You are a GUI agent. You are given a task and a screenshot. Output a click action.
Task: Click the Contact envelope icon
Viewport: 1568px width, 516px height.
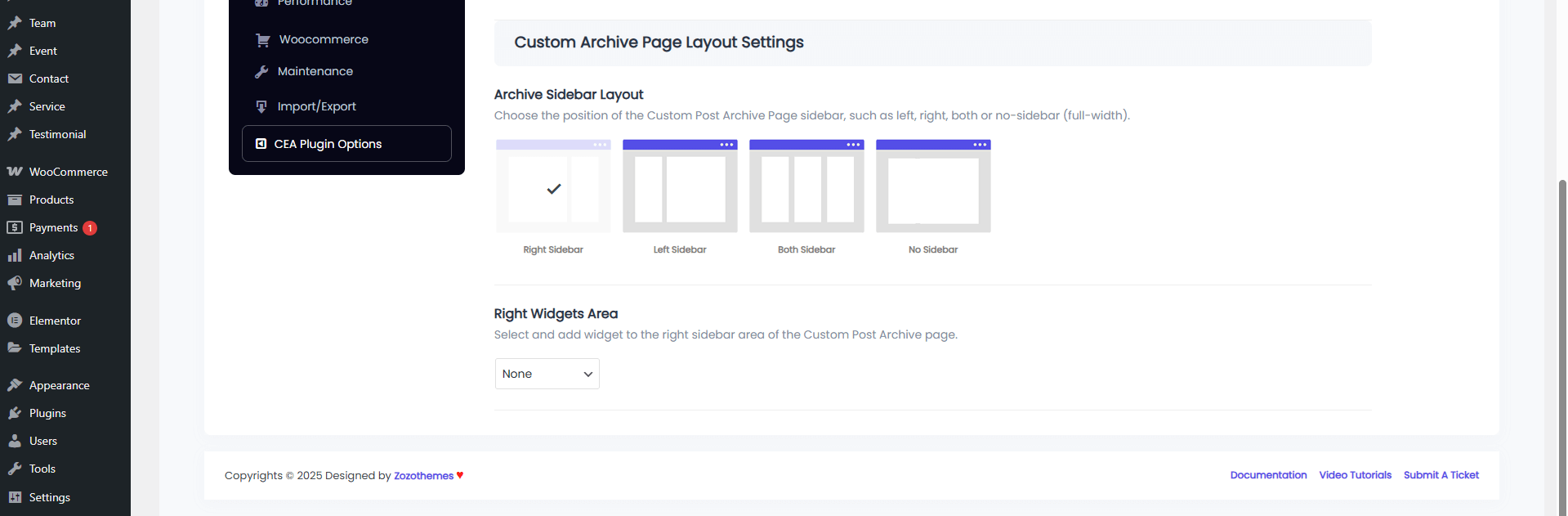tap(15, 79)
